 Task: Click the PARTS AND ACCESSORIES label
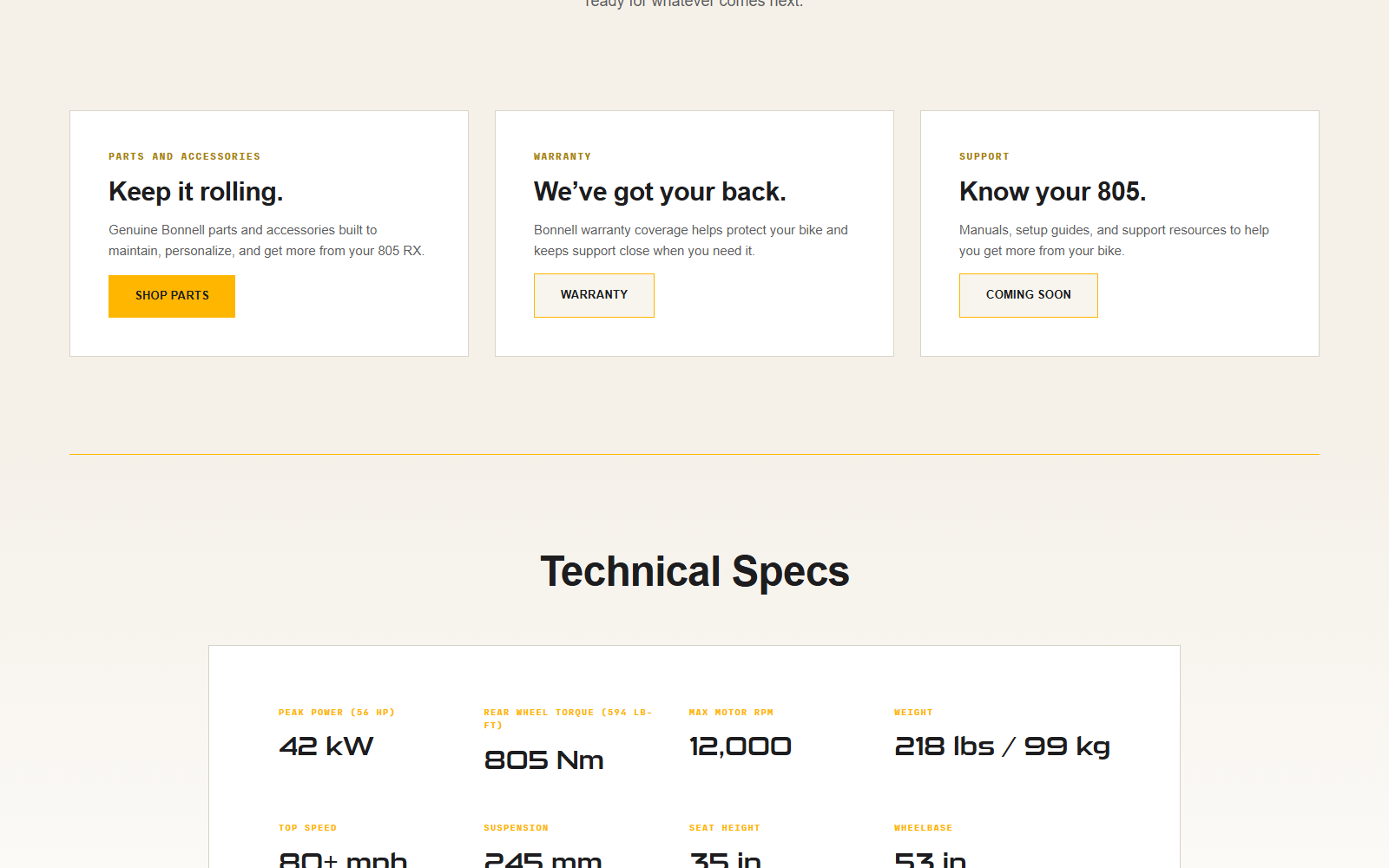coord(184,156)
